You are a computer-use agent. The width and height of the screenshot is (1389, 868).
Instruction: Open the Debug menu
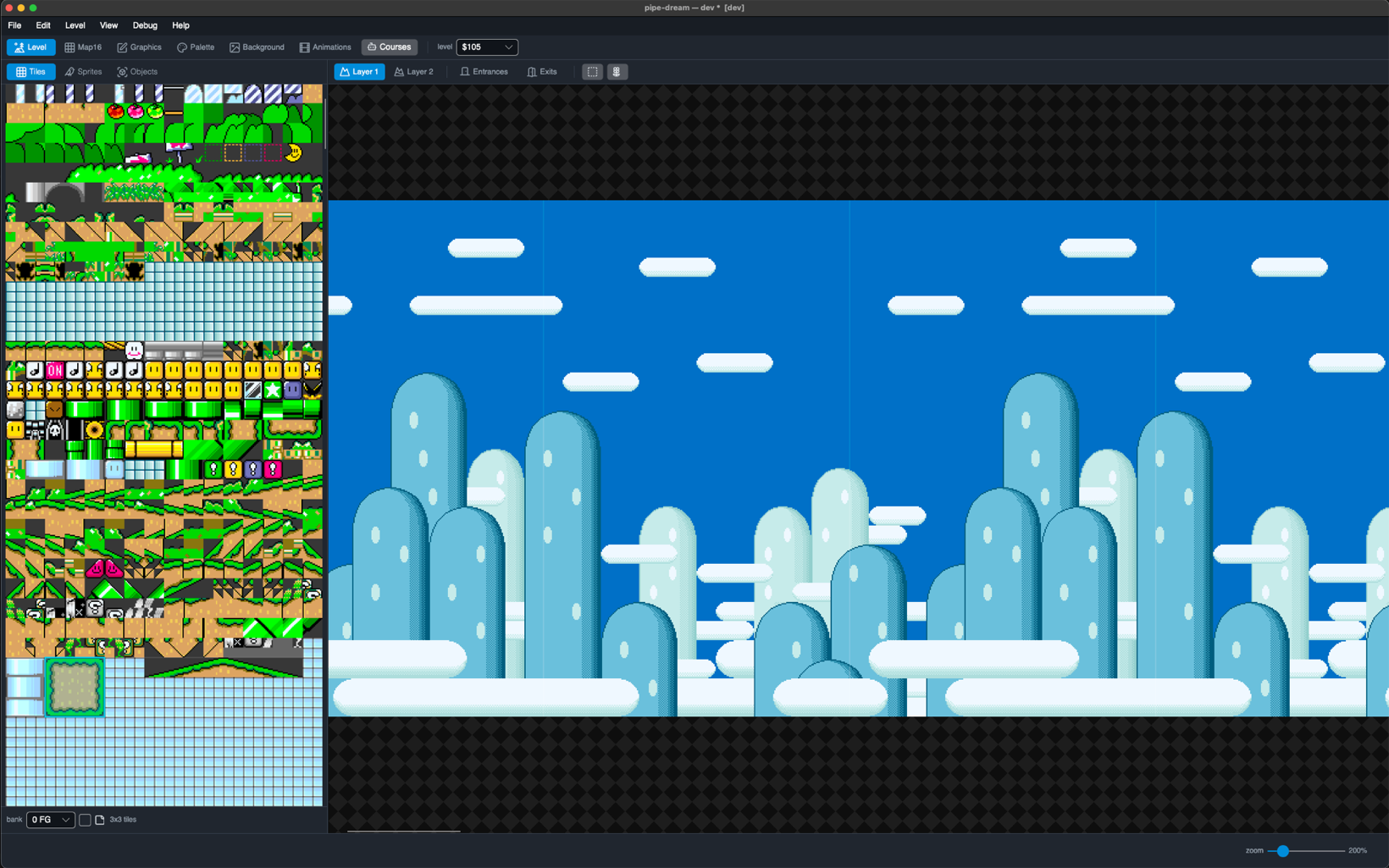[x=145, y=25]
